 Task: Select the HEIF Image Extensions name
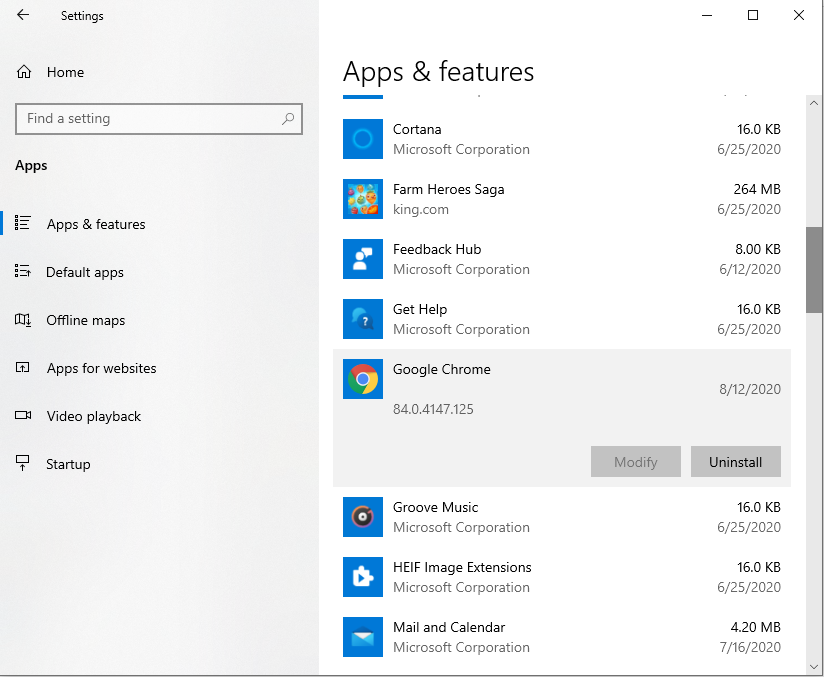(x=462, y=567)
